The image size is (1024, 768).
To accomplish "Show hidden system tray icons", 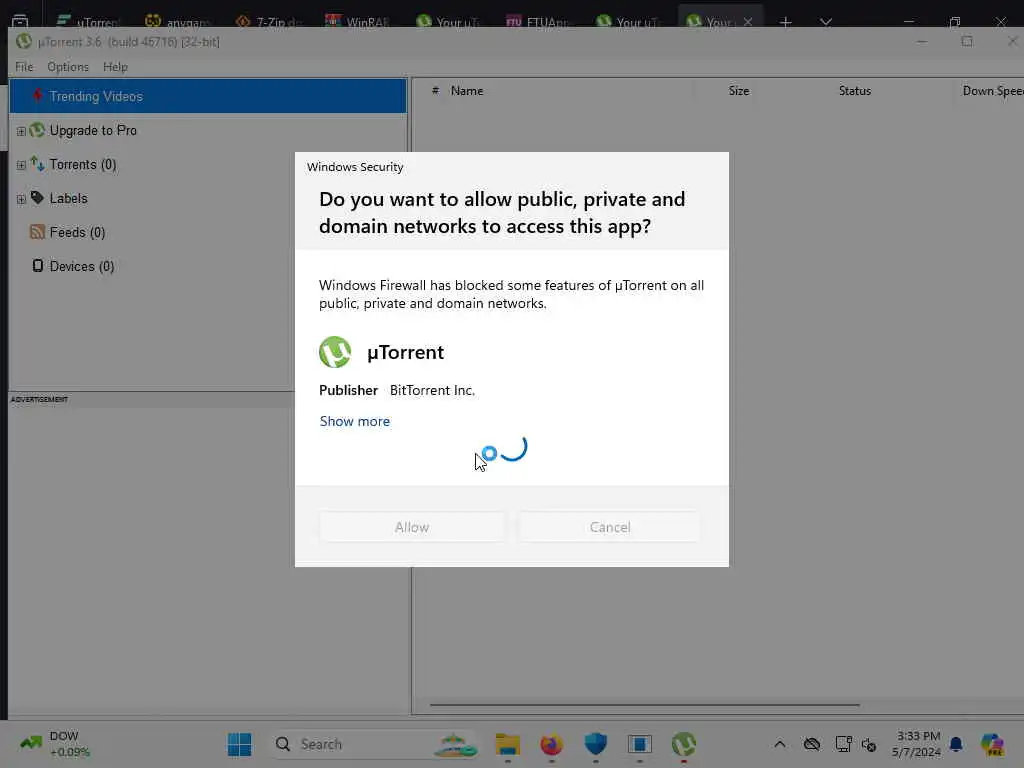I will (x=780, y=744).
